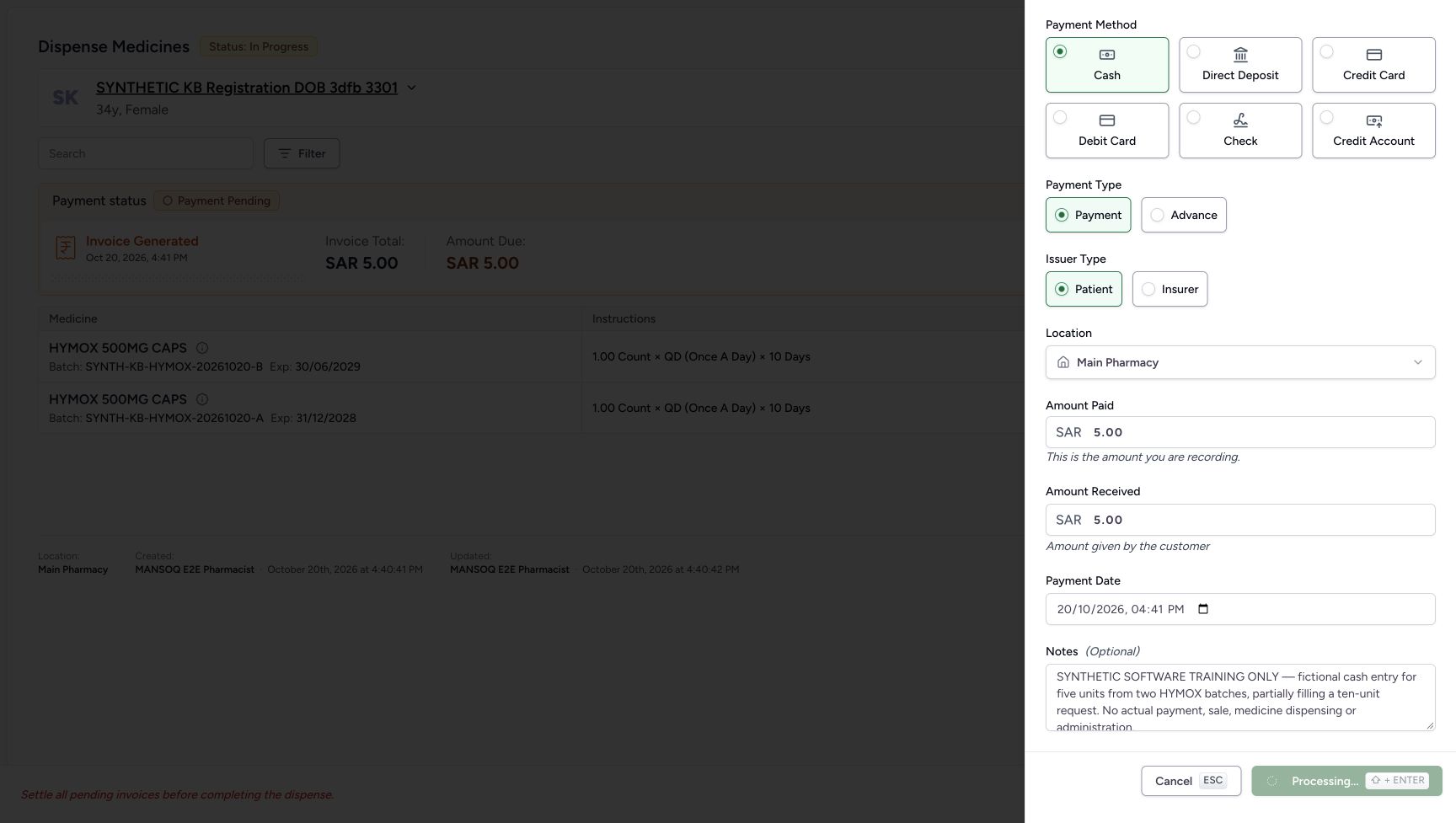Open the calendar picker icon in Payment Date
Viewport: 1456px width, 823px height.
coord(1203,609)
